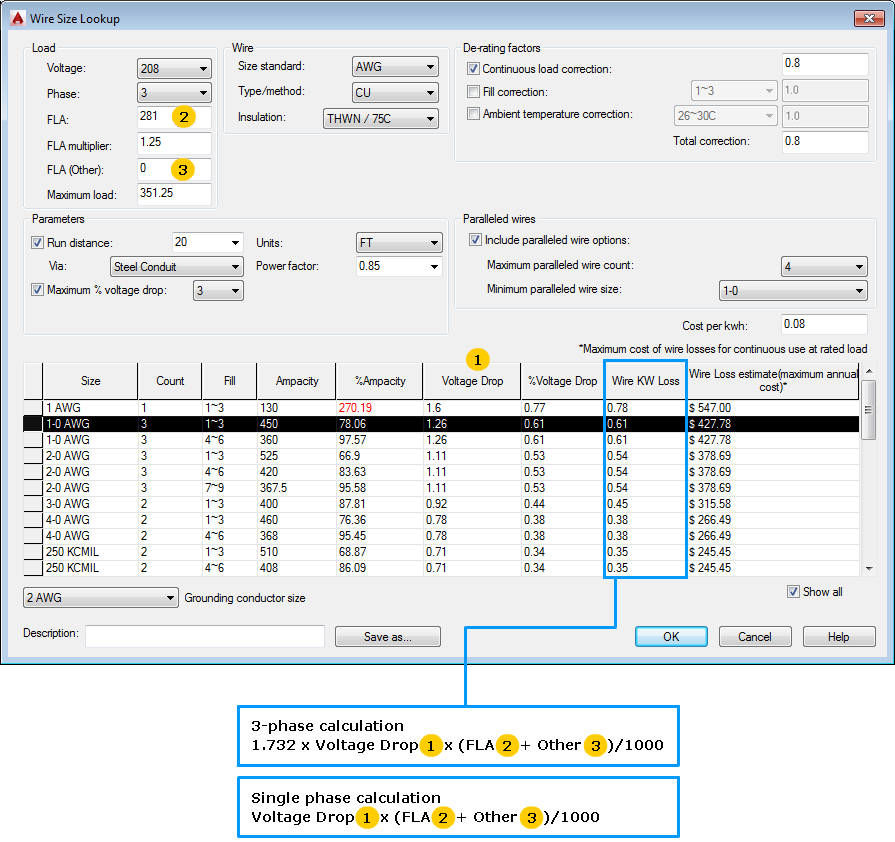The height and width of the screenshot is (842, 895).
Task: Click Continuous load correction value field
Action: tap(825, 63)
